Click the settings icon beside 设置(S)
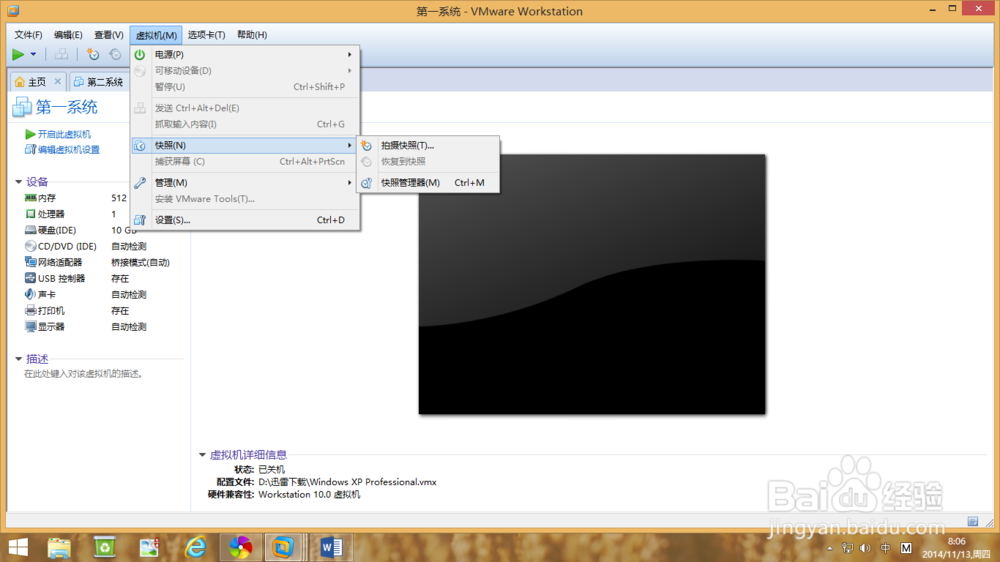The height and width of the screenshot is (562, 1000). 140,220
